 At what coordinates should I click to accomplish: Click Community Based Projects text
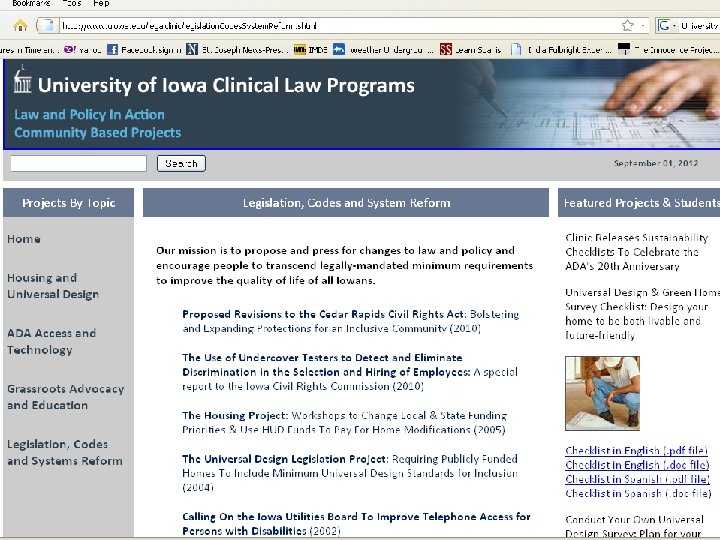pyautogui.click(x=97, y=132)
